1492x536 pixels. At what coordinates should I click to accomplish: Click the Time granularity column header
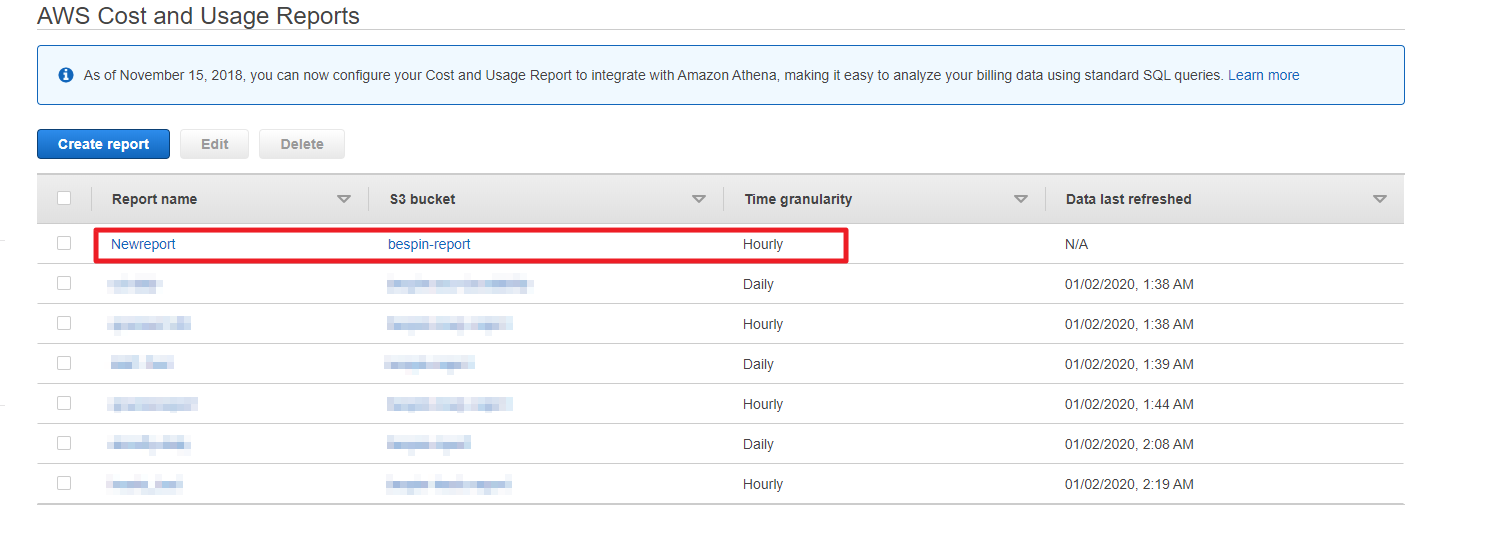[x=798, y=199]
